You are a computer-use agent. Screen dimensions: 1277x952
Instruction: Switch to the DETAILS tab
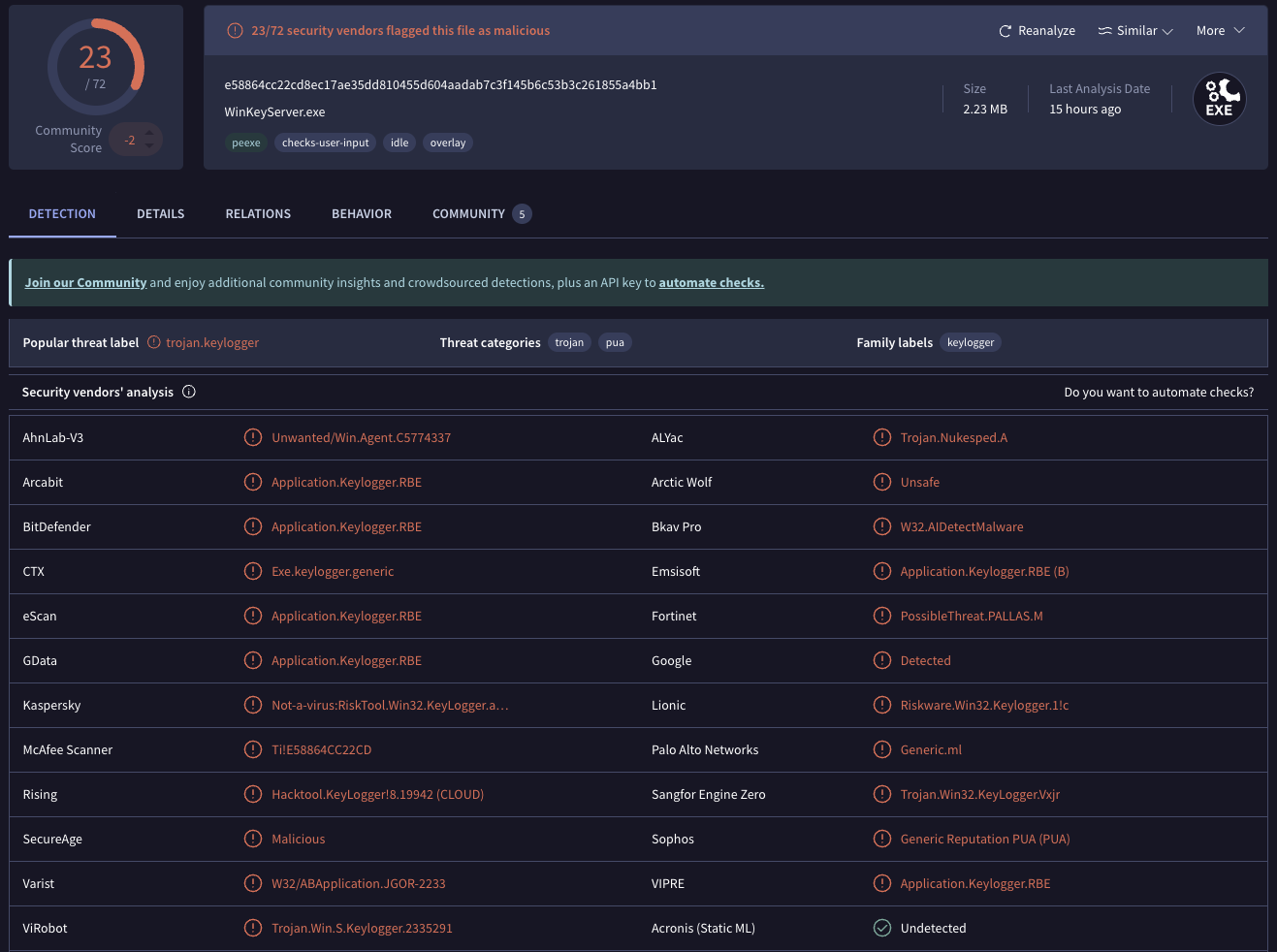pos(160,214)
